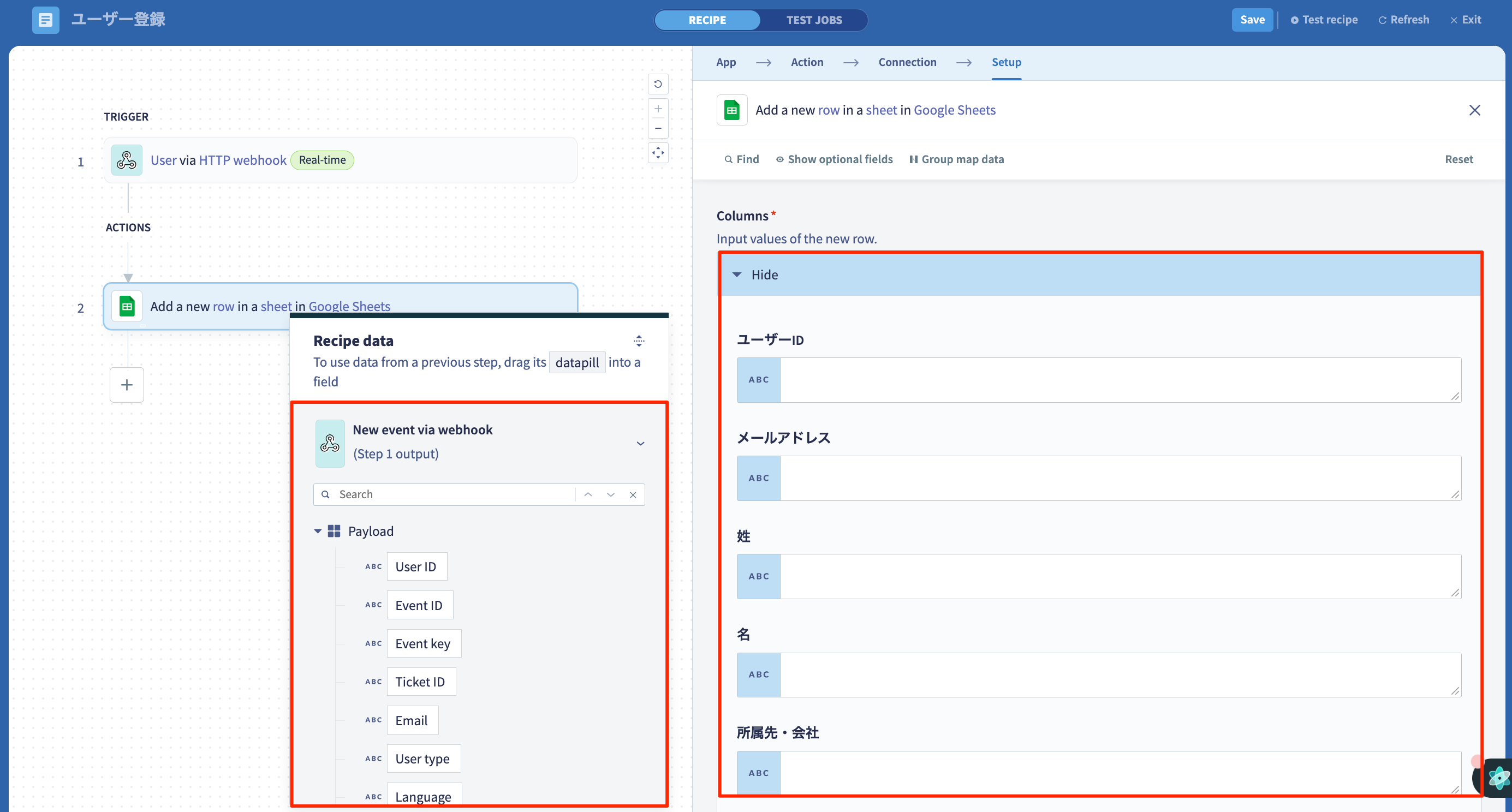
Task: Click the Ticket ID datapill
Action: coord(420,682)
